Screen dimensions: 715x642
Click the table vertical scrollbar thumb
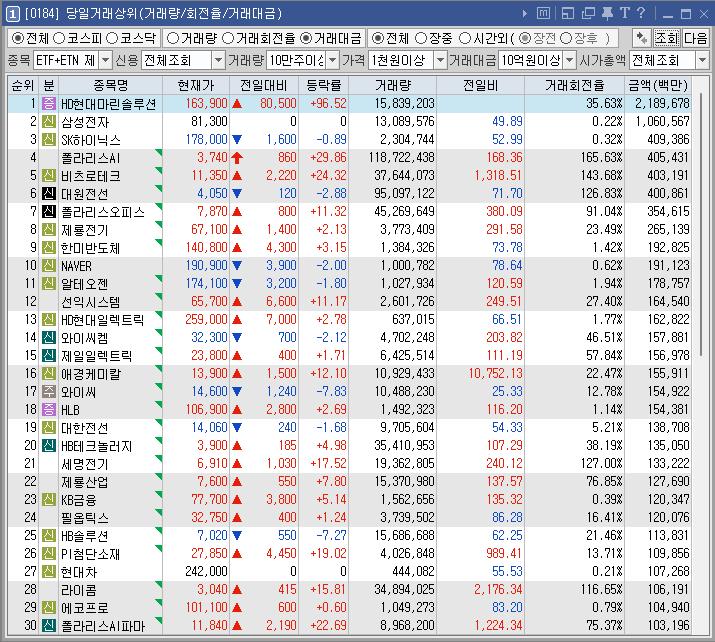pyautogui.click(x=701, y=223)
